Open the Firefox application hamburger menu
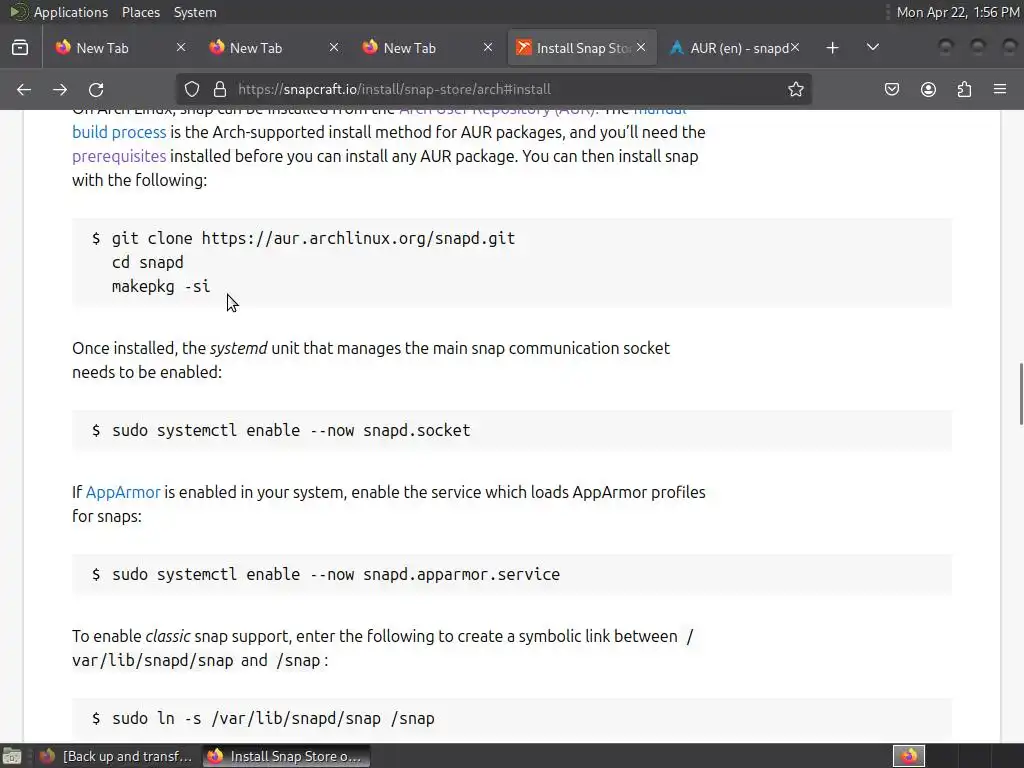1024x768 pixels. (x=1000, y=89)
